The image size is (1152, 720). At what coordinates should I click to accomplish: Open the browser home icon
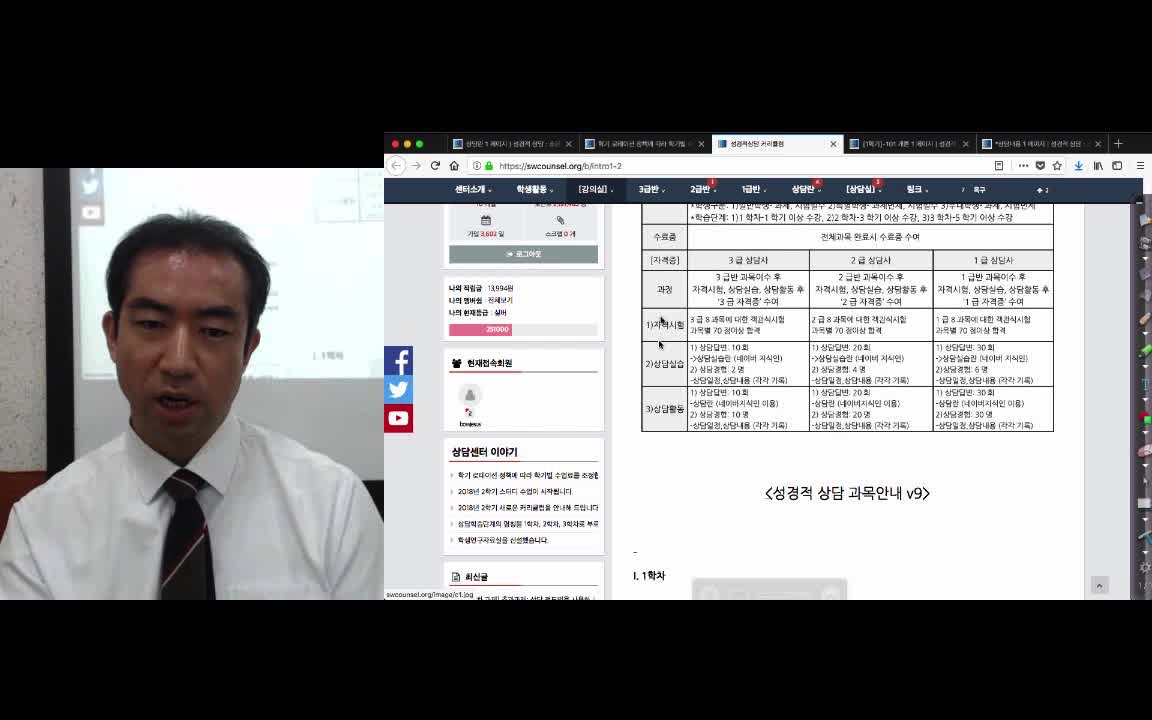(x=454, y=166)
